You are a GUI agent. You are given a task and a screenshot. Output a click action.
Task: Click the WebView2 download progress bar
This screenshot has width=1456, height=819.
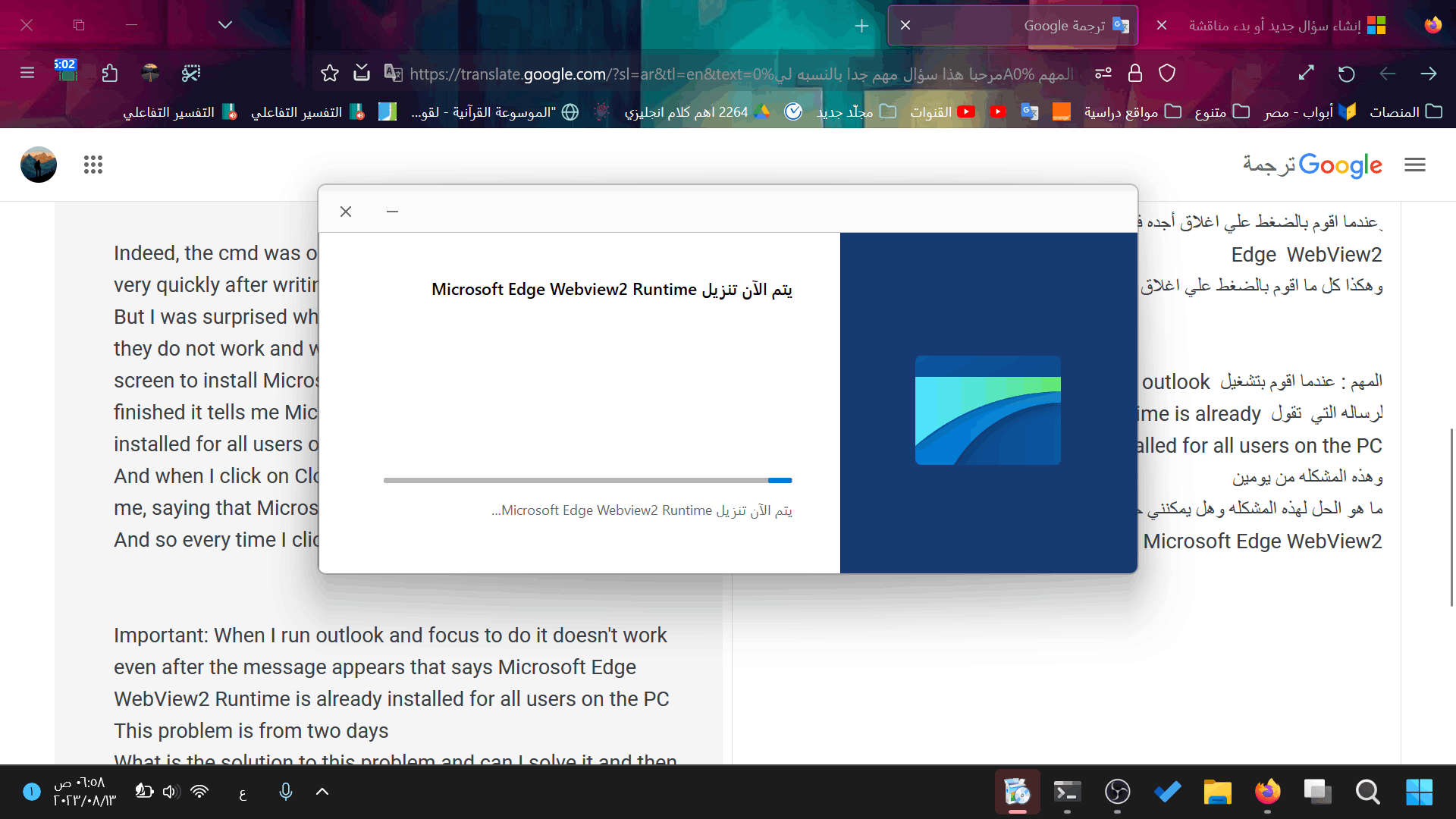tap(588, 480)
